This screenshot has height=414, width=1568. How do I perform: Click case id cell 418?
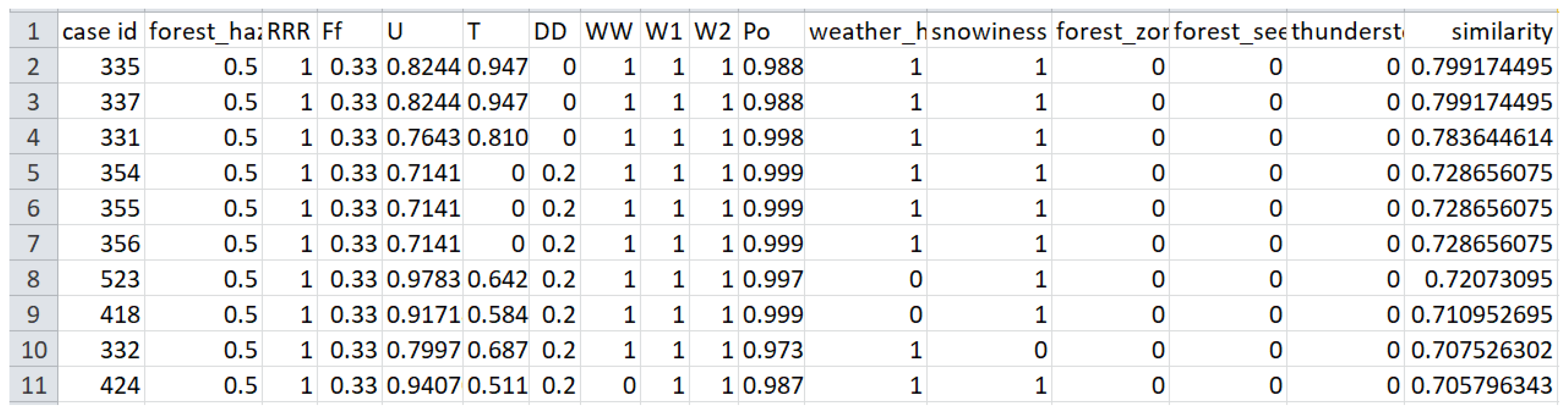click(120, 315)
